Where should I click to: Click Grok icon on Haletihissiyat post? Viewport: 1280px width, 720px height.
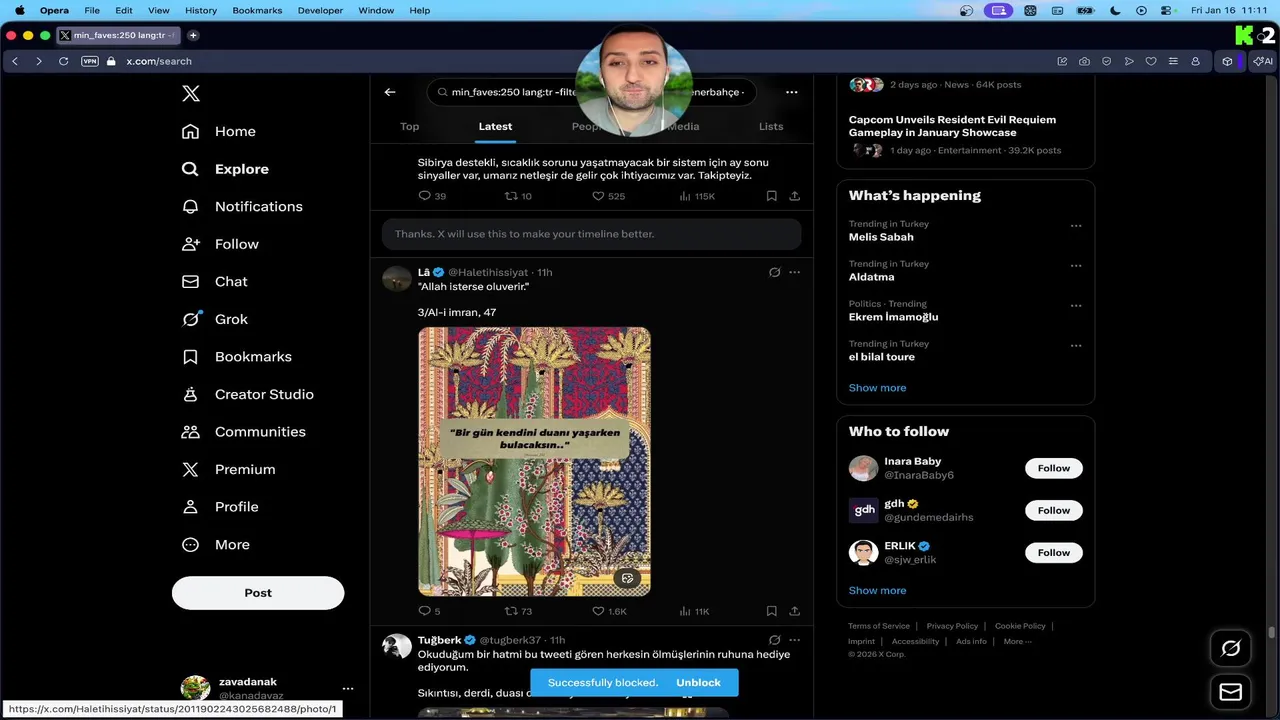pyautogui.click(x=774, y=272)
